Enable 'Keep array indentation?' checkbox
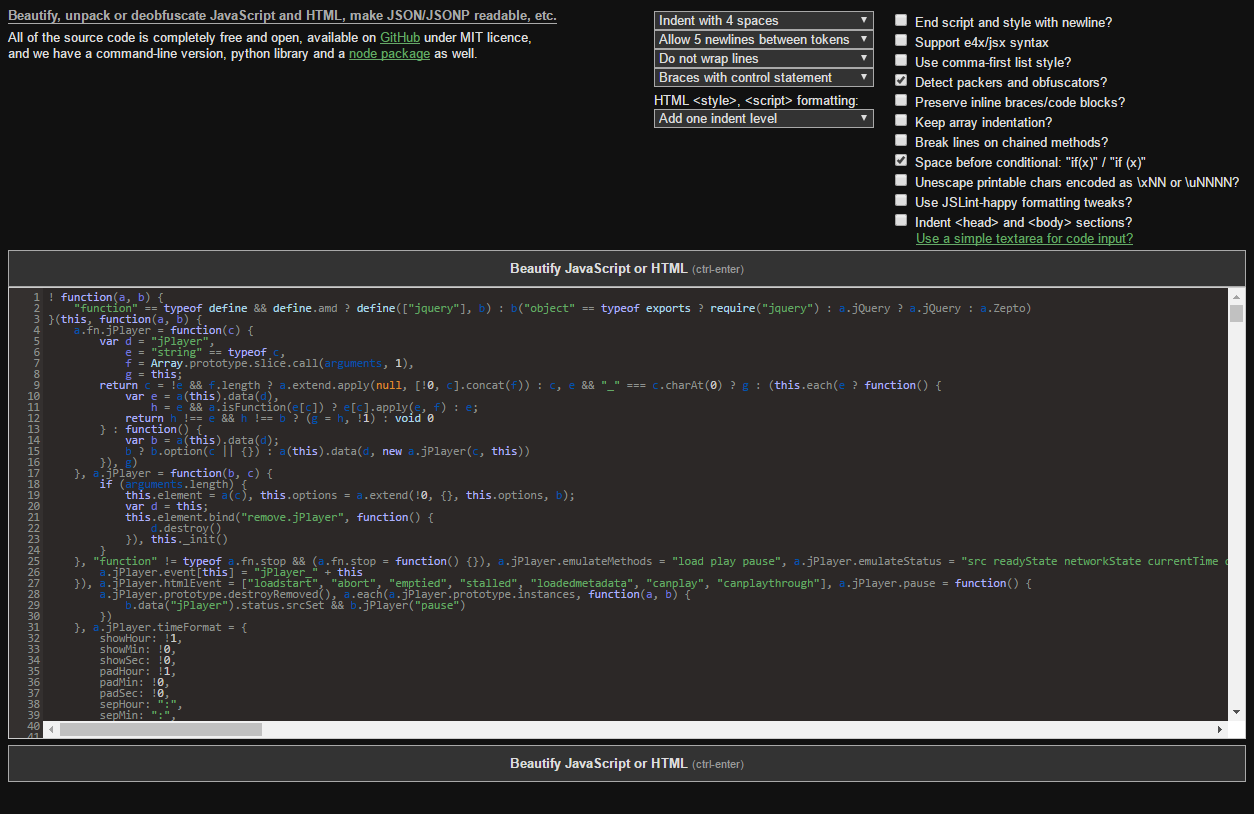 (x=902, y=121)
